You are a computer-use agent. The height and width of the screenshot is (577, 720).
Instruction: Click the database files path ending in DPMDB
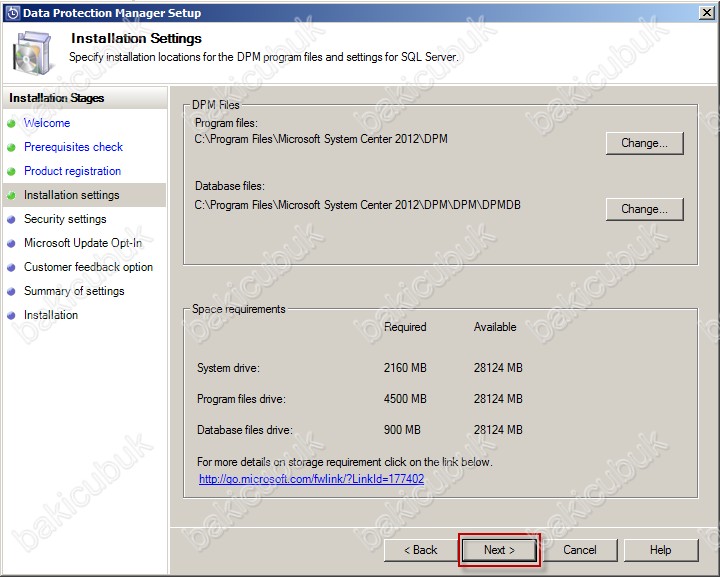tap(357, 205)
